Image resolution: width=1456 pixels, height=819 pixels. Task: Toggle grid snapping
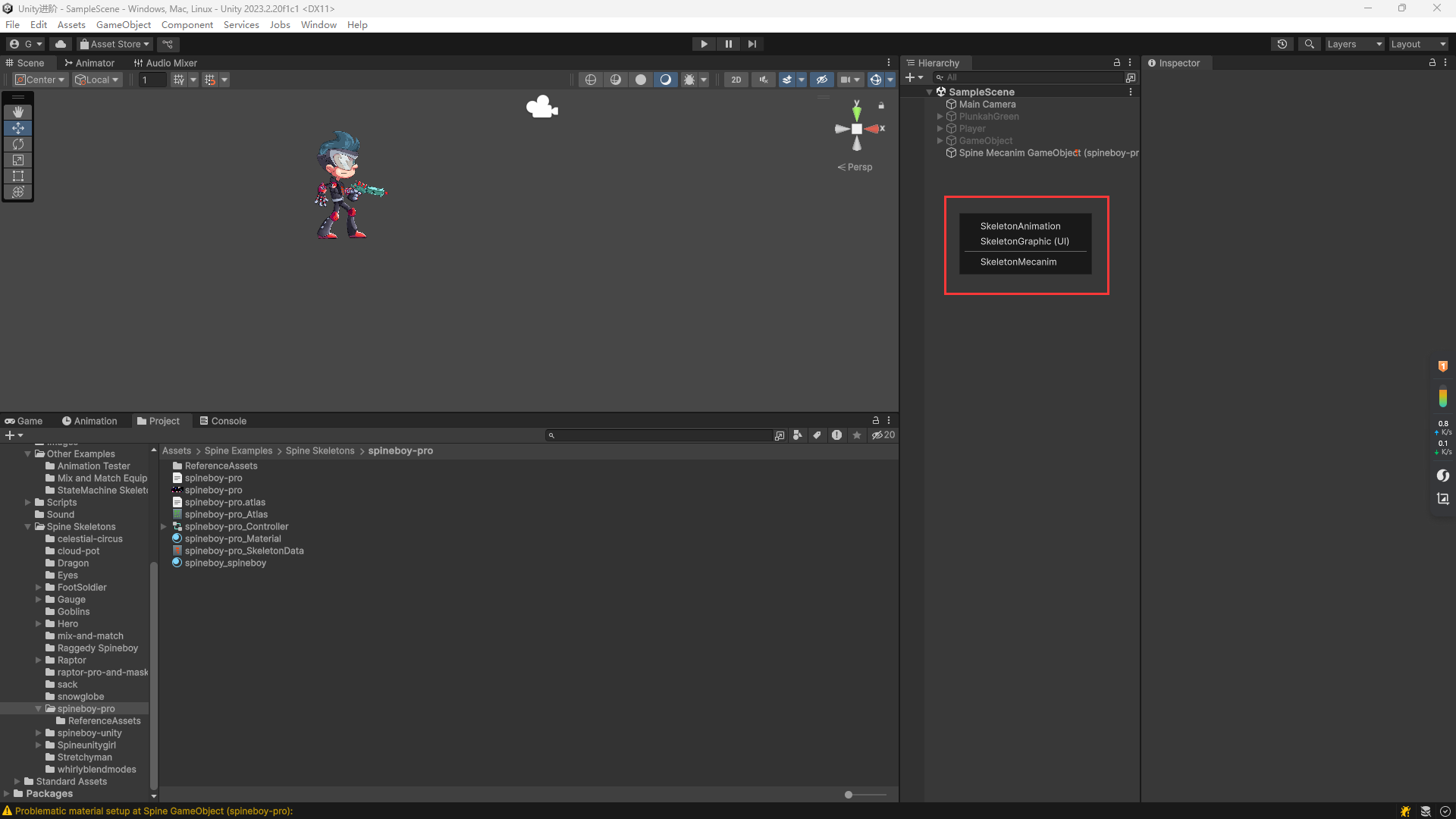click(210, 80)
